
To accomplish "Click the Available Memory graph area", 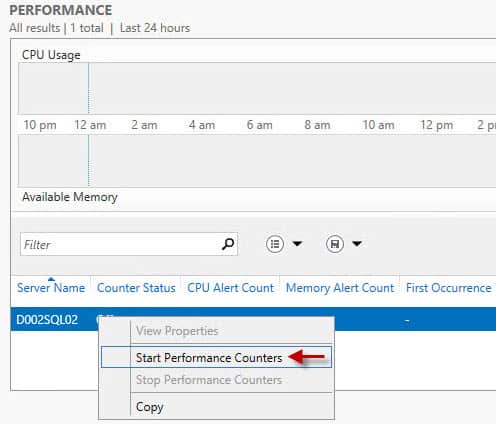I will tap(257, 161).
